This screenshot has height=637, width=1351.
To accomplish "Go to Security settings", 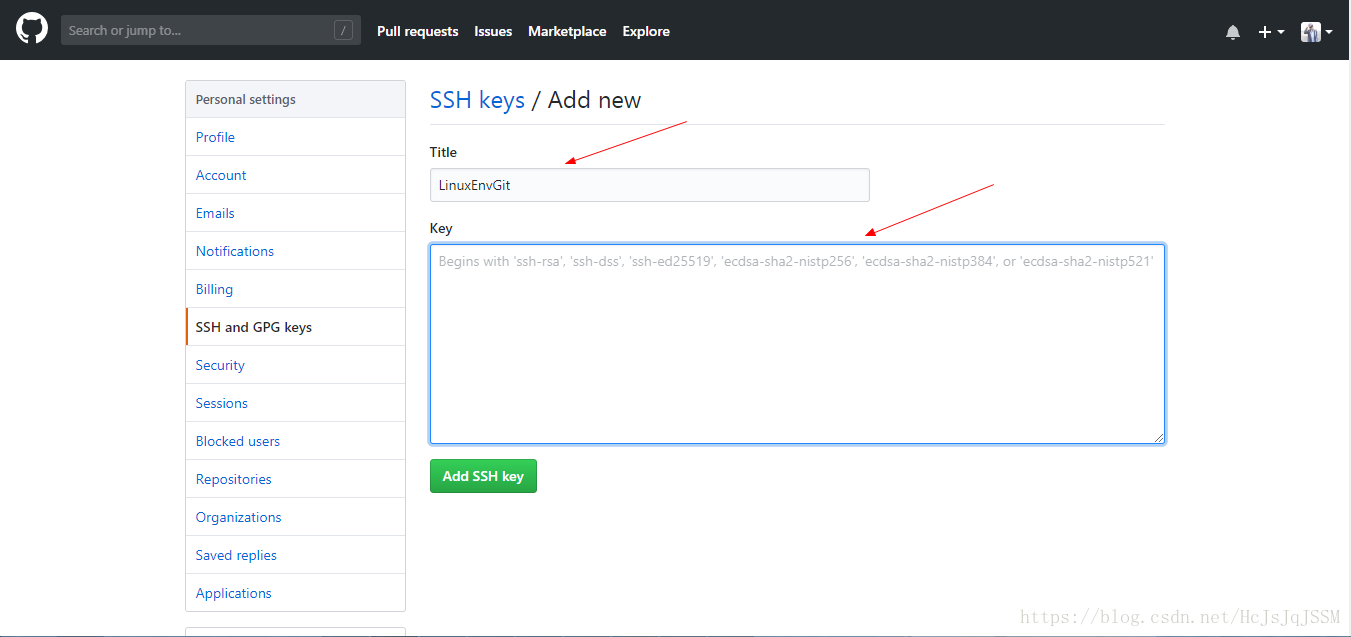I will coord(295,365).
